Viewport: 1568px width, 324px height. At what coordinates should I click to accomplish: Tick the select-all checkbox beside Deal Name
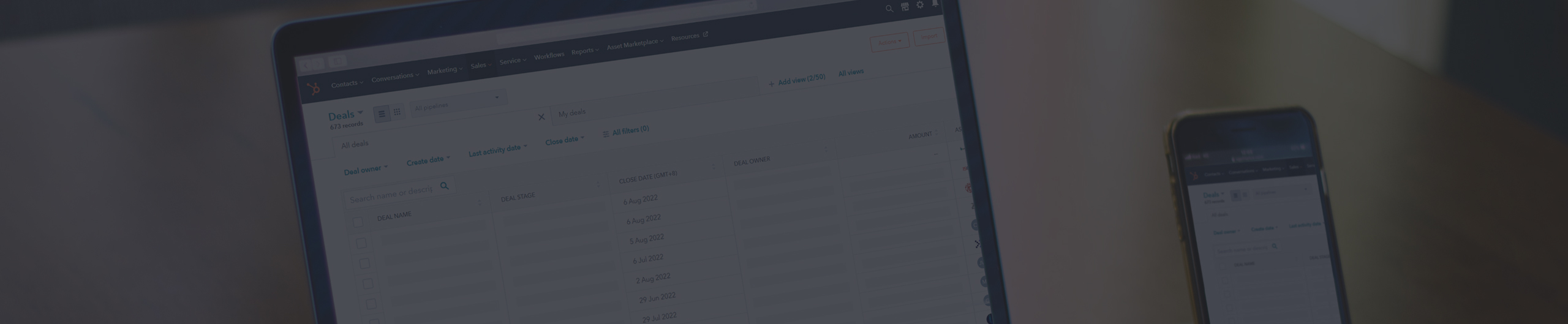(x=358, y=222)
